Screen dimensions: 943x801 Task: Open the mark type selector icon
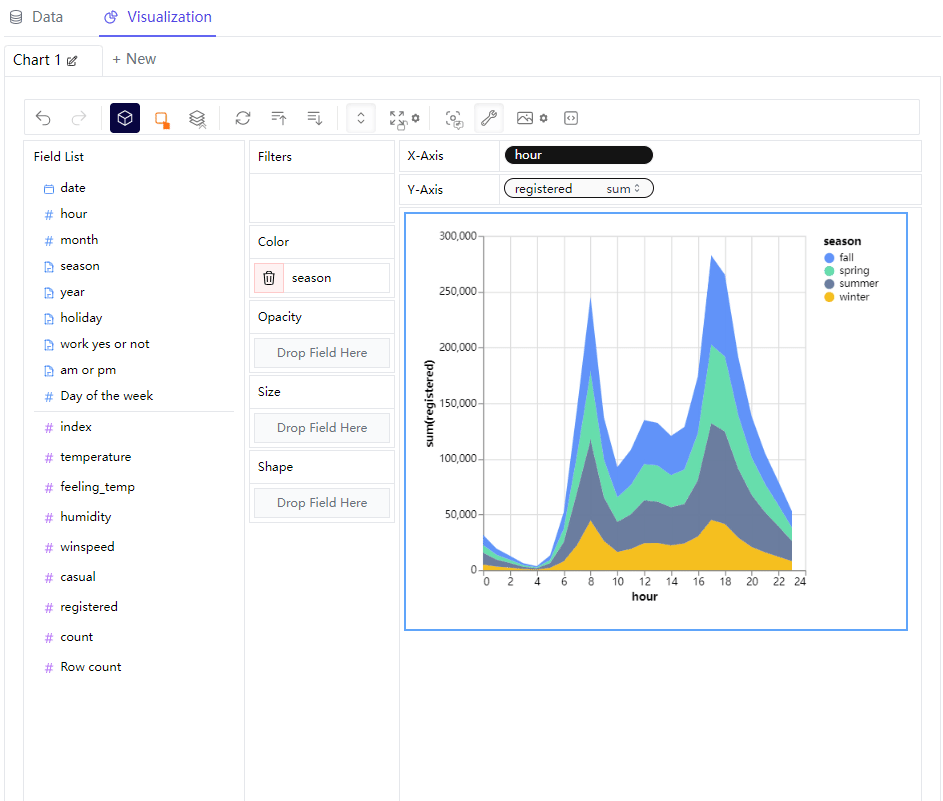click(161, 118)
